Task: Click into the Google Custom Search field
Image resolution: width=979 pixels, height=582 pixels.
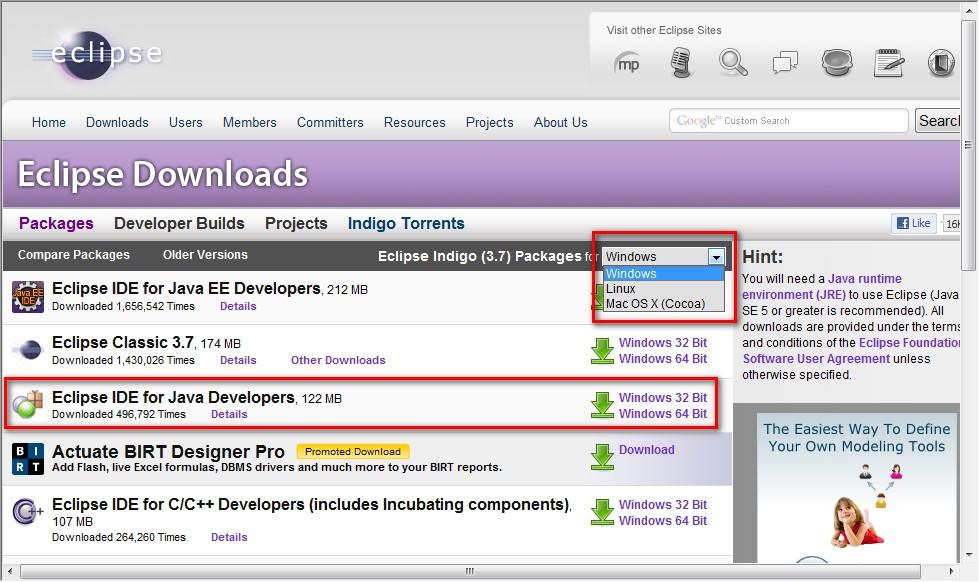Action: click(x=789, y=121)
